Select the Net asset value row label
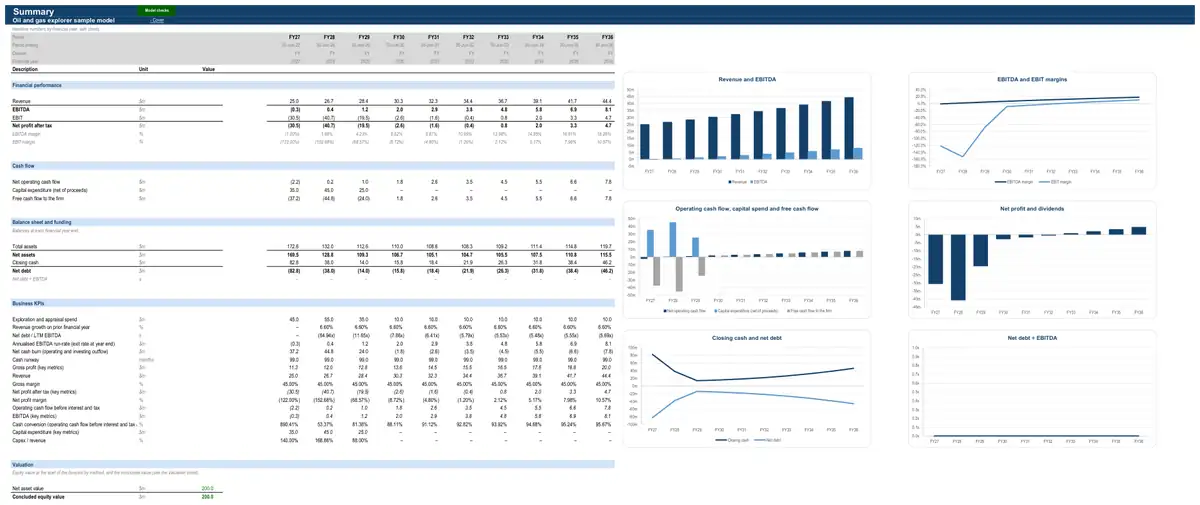 29,488
